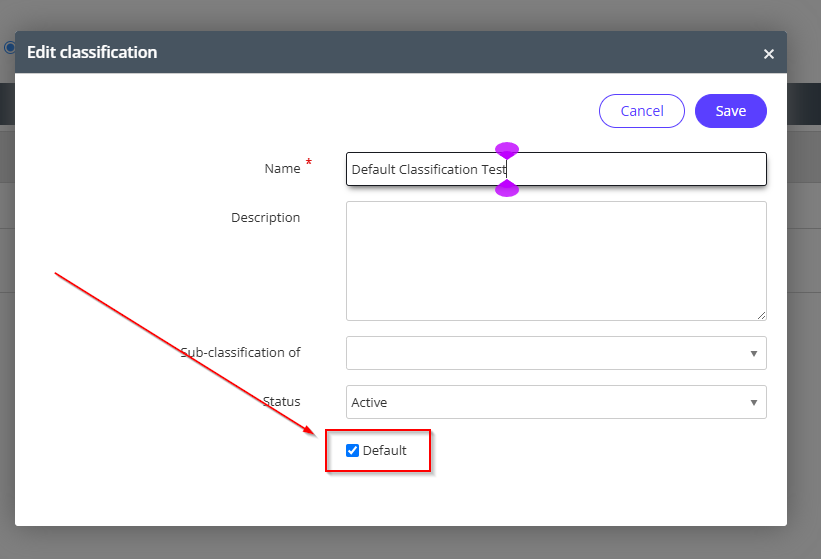The height and width of the screenshot is (559, 821).
Task: Click the upper purple text cursor handle
Action: [x=507, y=150]
